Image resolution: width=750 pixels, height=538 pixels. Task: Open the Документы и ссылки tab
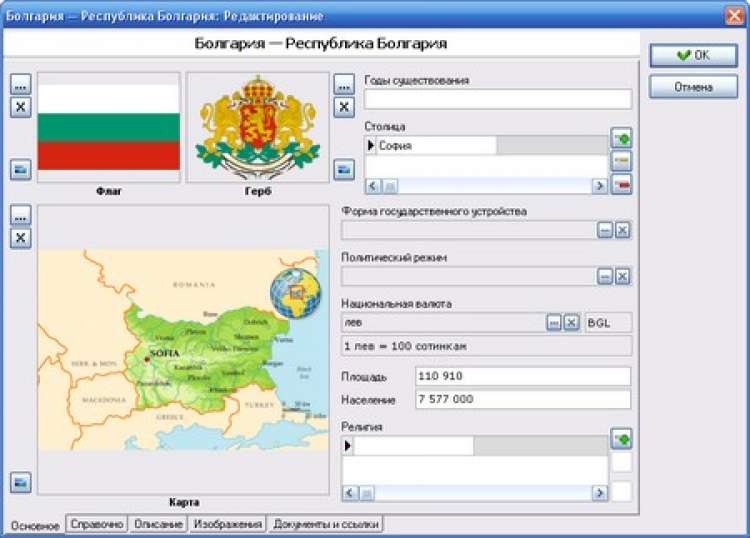326,524
